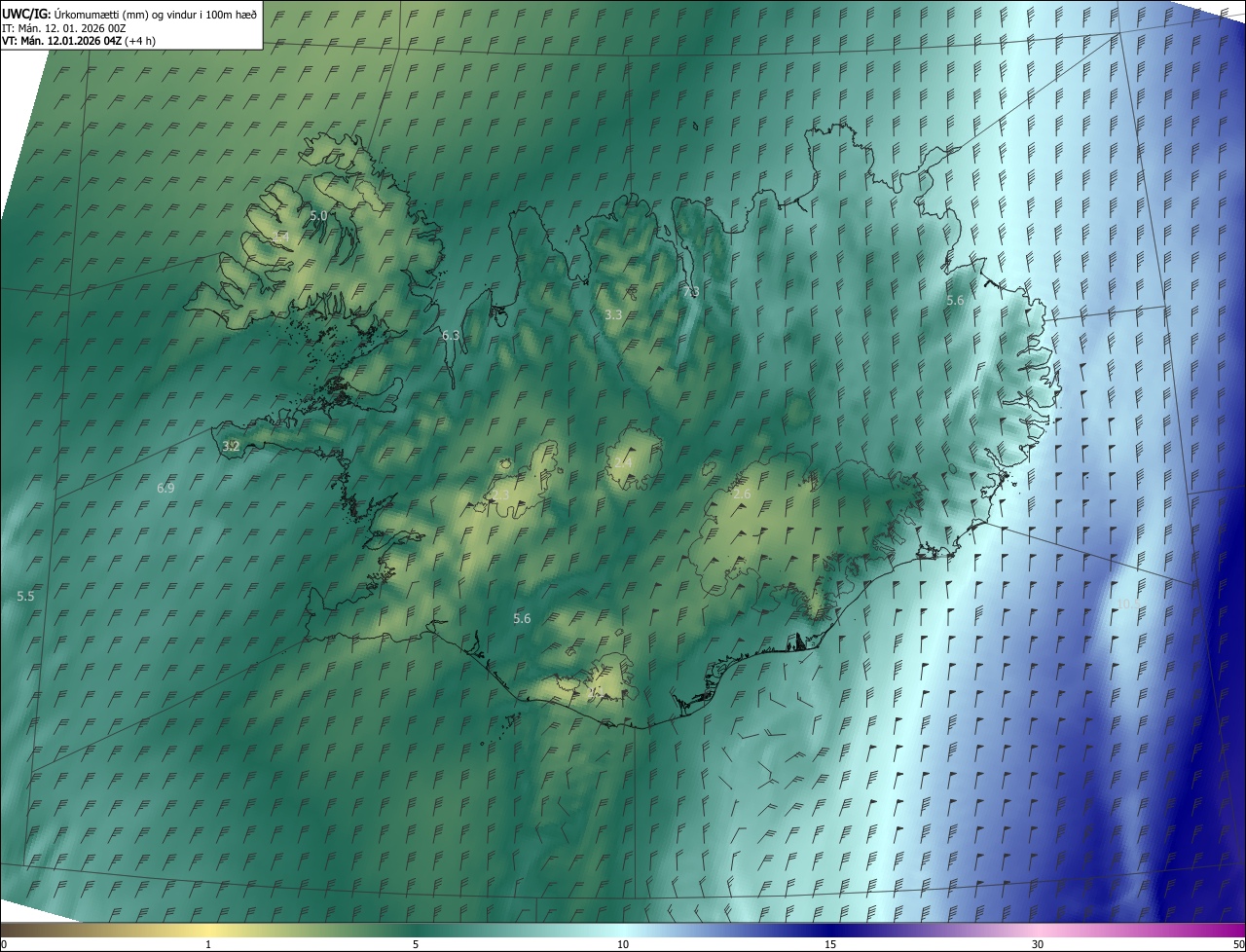
Task: Click the '2.4' value on the central glacier
Action: click(623, 461)
